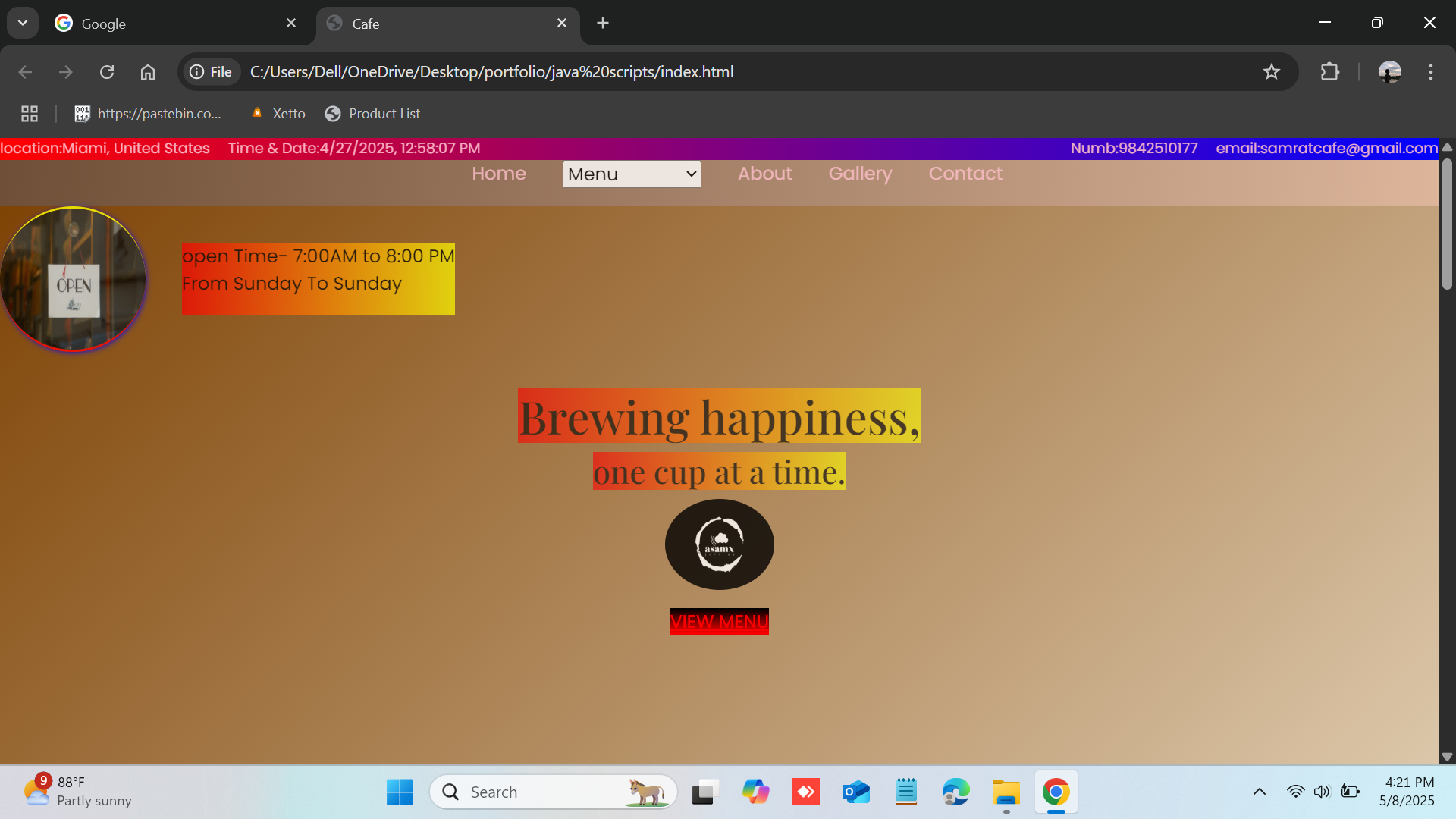Show hidden system tray icons
This screenshot has width=1456, height=819.
1260,792
